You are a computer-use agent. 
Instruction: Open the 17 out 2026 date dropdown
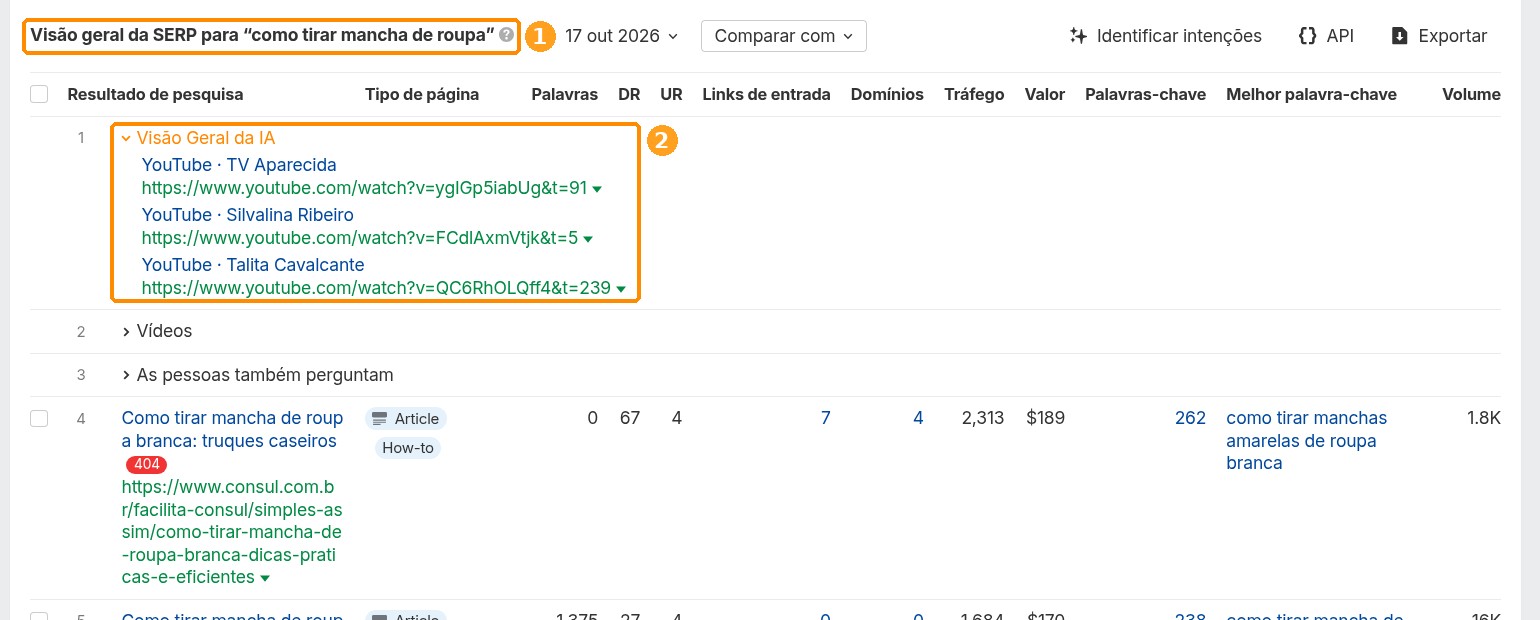[x=621, y=36]
